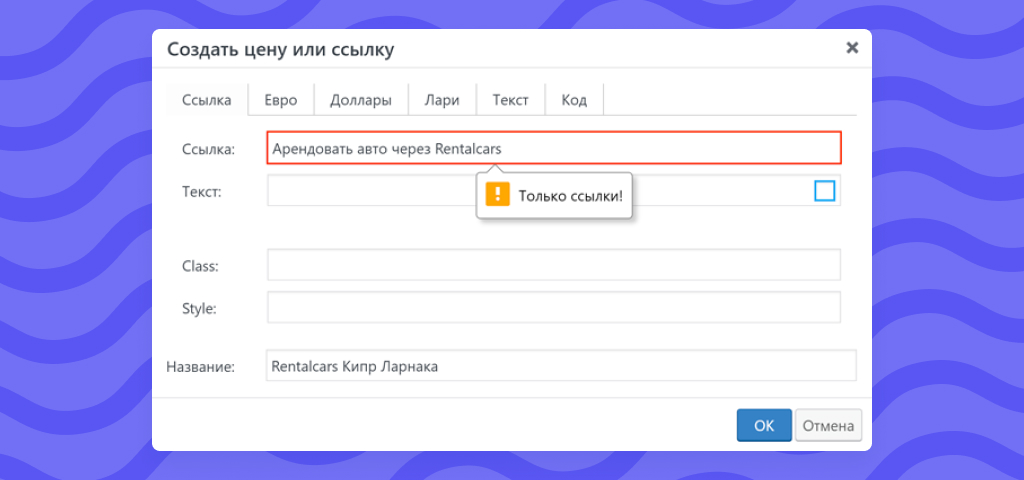Click the "Название:" field label

point(200,367)
